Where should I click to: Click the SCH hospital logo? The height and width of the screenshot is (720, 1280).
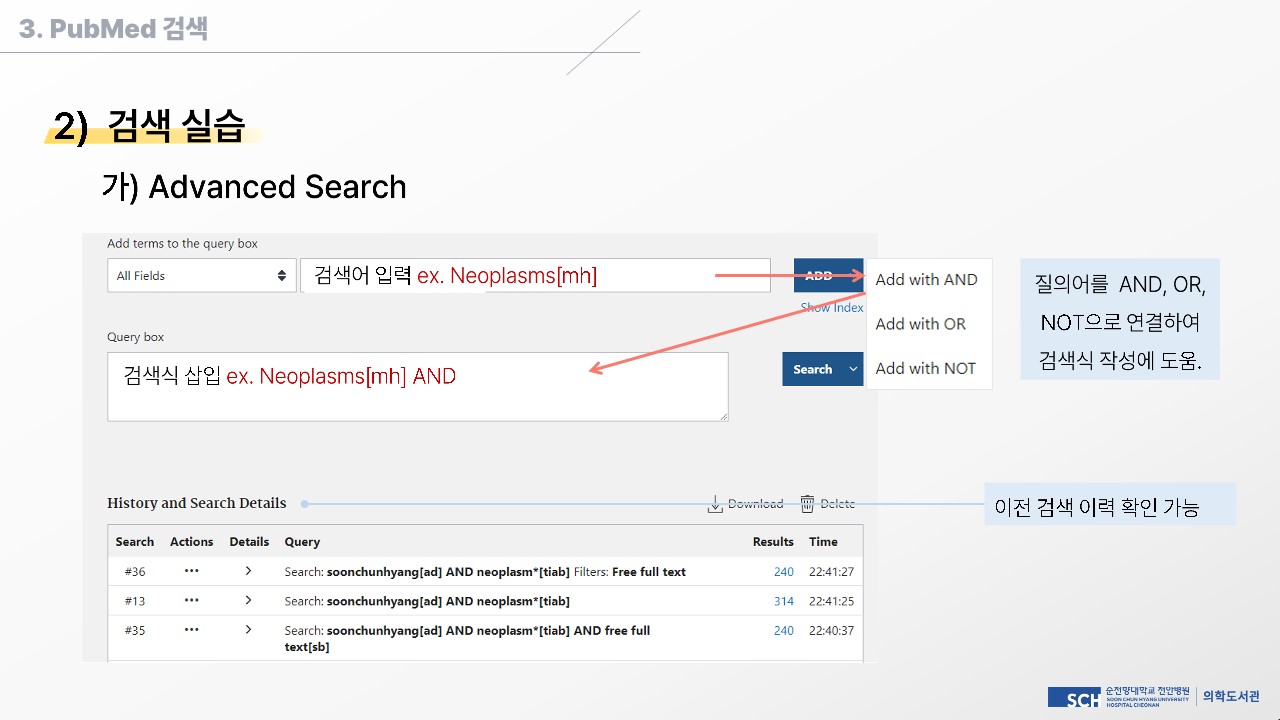click(1120, 697)
